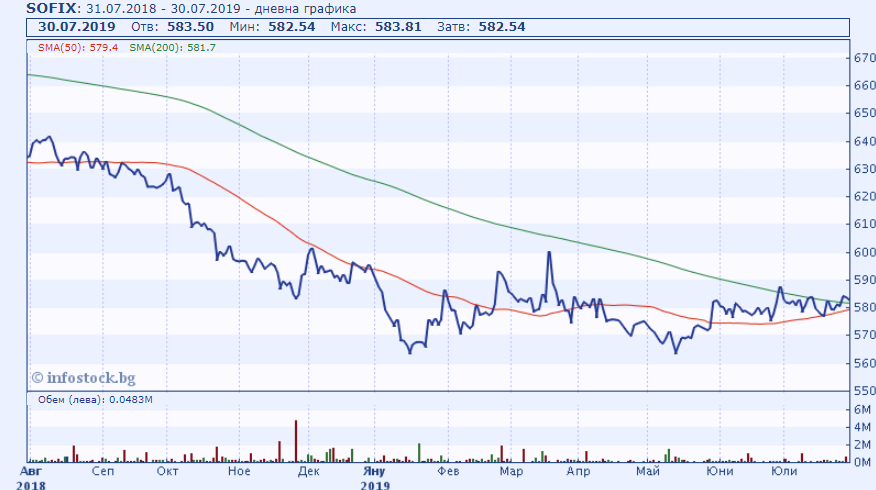The height and width of the screenshot is (490, 876).
Task: Select the Юли month marker on the axis
Action: click(782, 471)
